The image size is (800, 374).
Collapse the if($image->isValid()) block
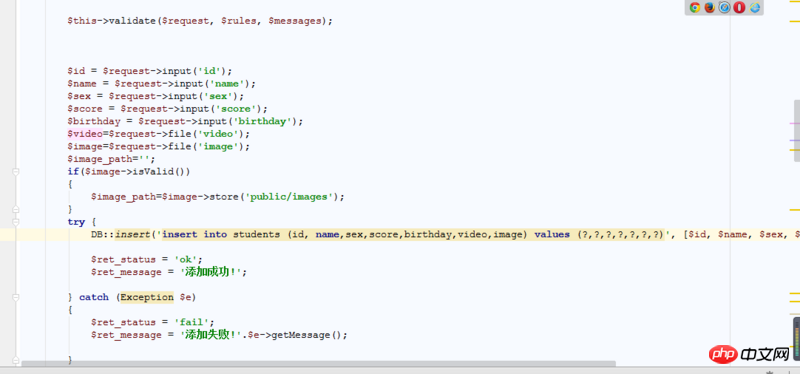point(15,172)
